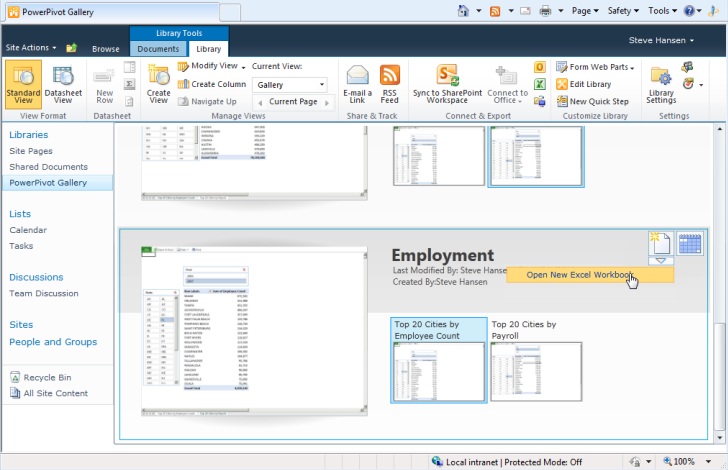Screen dimensions: 728x470
Task: Go to next Current Page arrow
Action: [327, 103]
